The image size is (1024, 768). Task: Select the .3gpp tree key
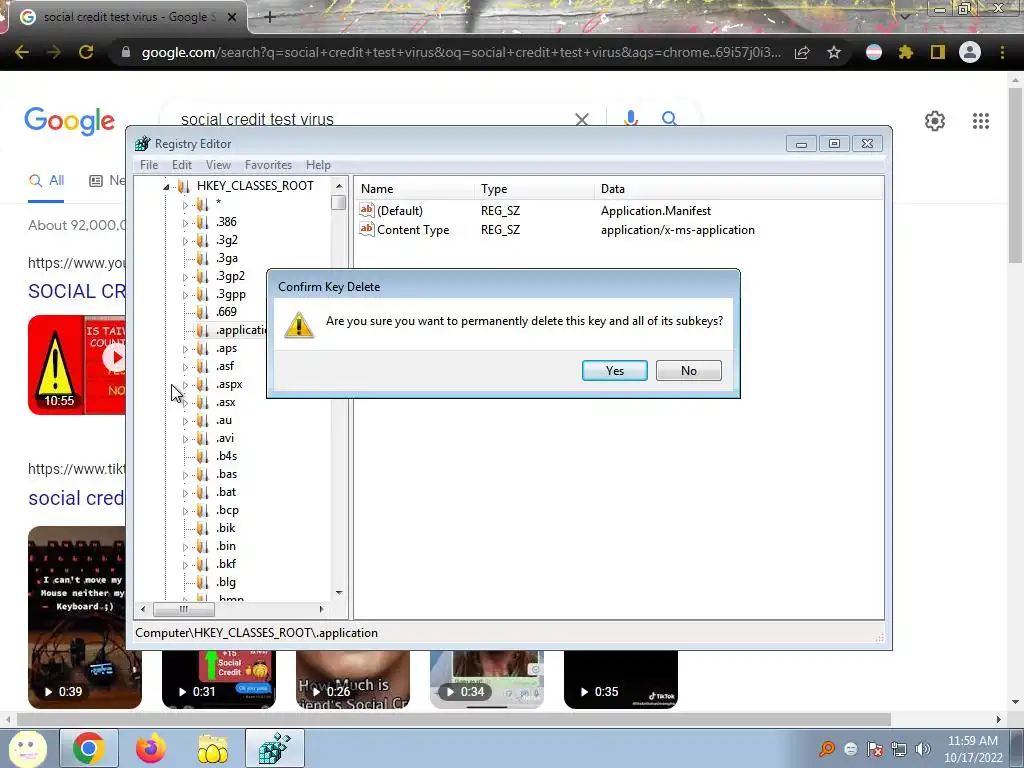[231, 295]
